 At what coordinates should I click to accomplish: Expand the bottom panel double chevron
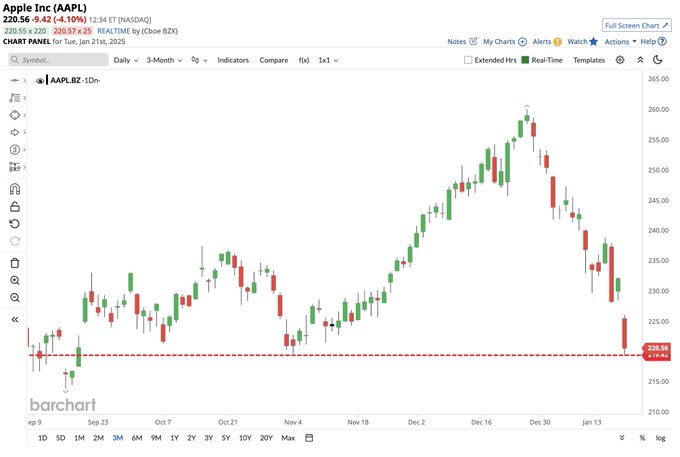(x=622, y=438)
